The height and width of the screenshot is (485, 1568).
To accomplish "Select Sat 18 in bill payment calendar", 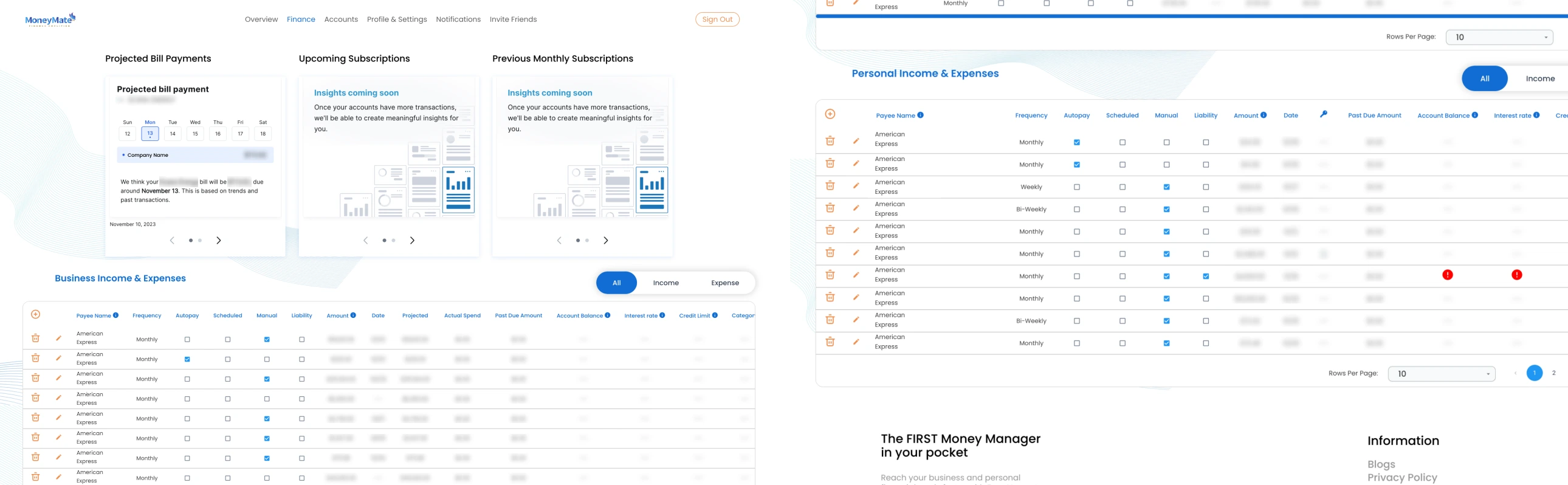I will pos(263,133).
